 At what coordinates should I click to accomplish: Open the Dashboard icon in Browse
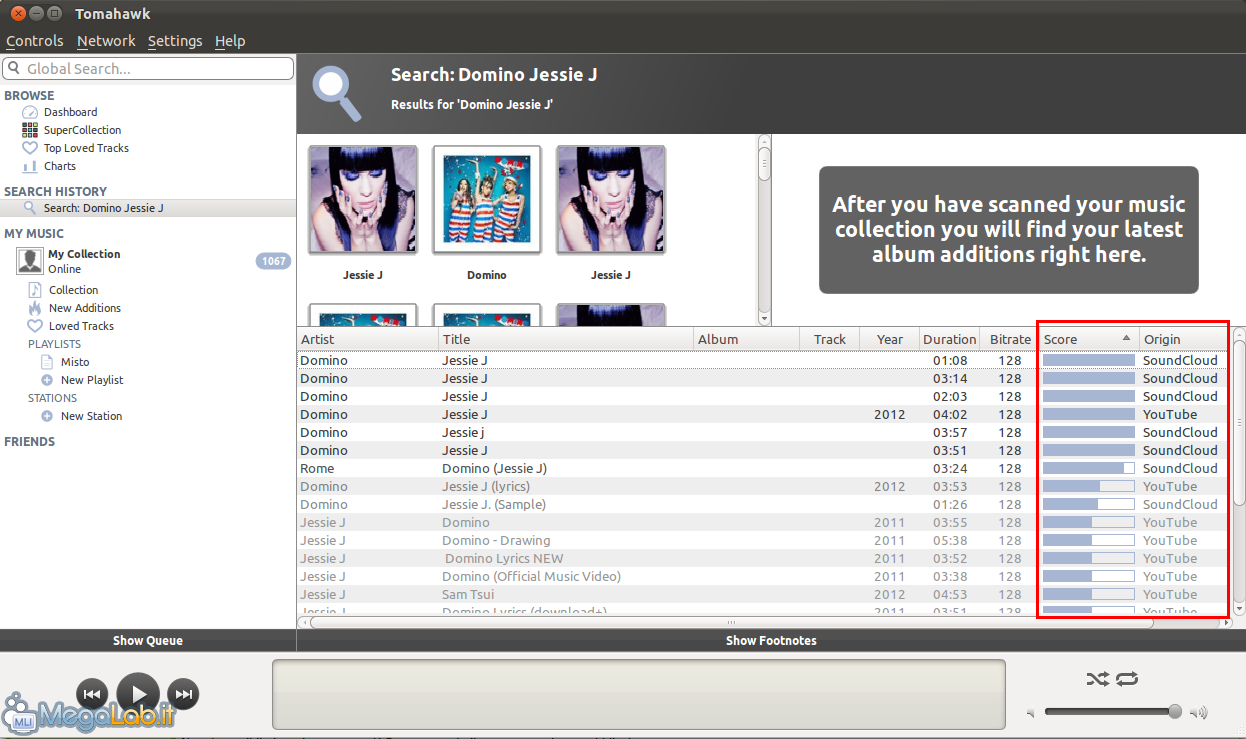click(30, 112)
